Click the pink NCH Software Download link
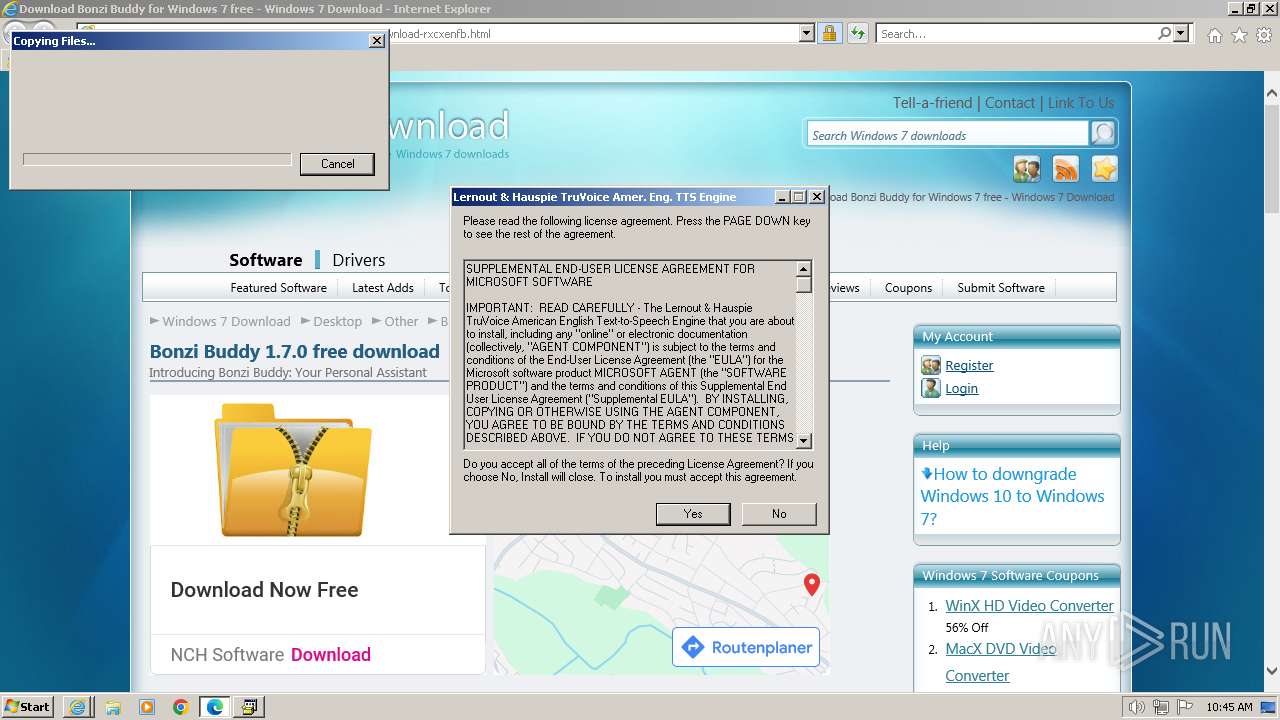The height and width of the screenshot is (720, 1280). click(331, 655)
